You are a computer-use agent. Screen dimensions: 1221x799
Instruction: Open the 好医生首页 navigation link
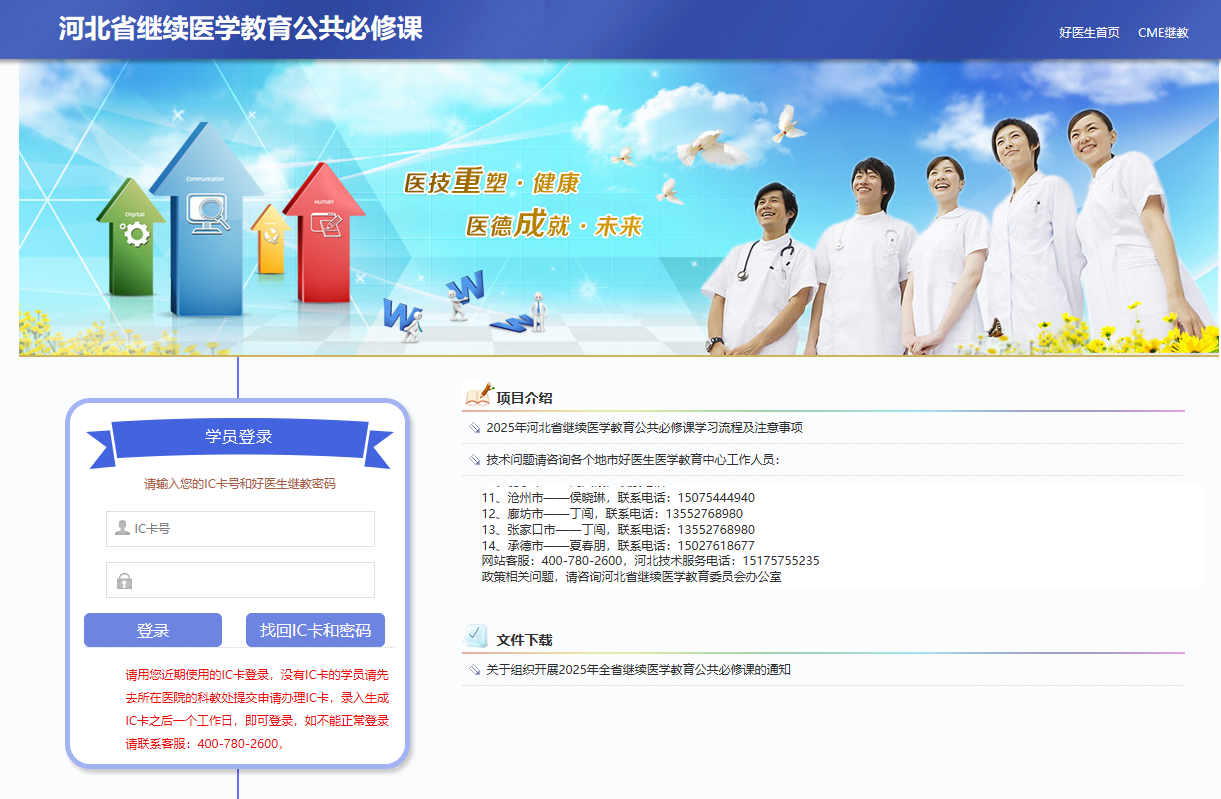pos(1089,32)
